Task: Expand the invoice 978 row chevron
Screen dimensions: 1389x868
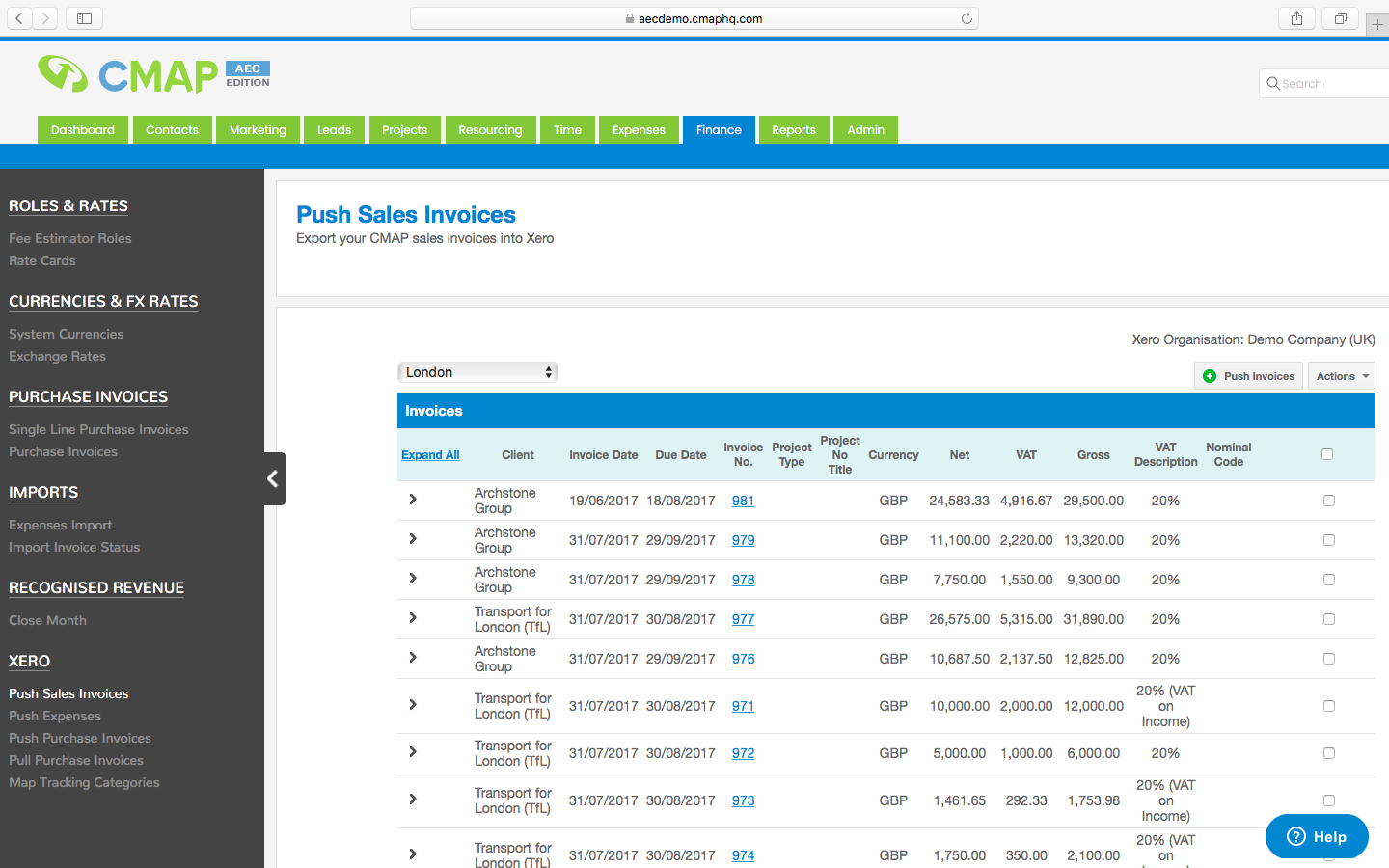Action: 413,579
